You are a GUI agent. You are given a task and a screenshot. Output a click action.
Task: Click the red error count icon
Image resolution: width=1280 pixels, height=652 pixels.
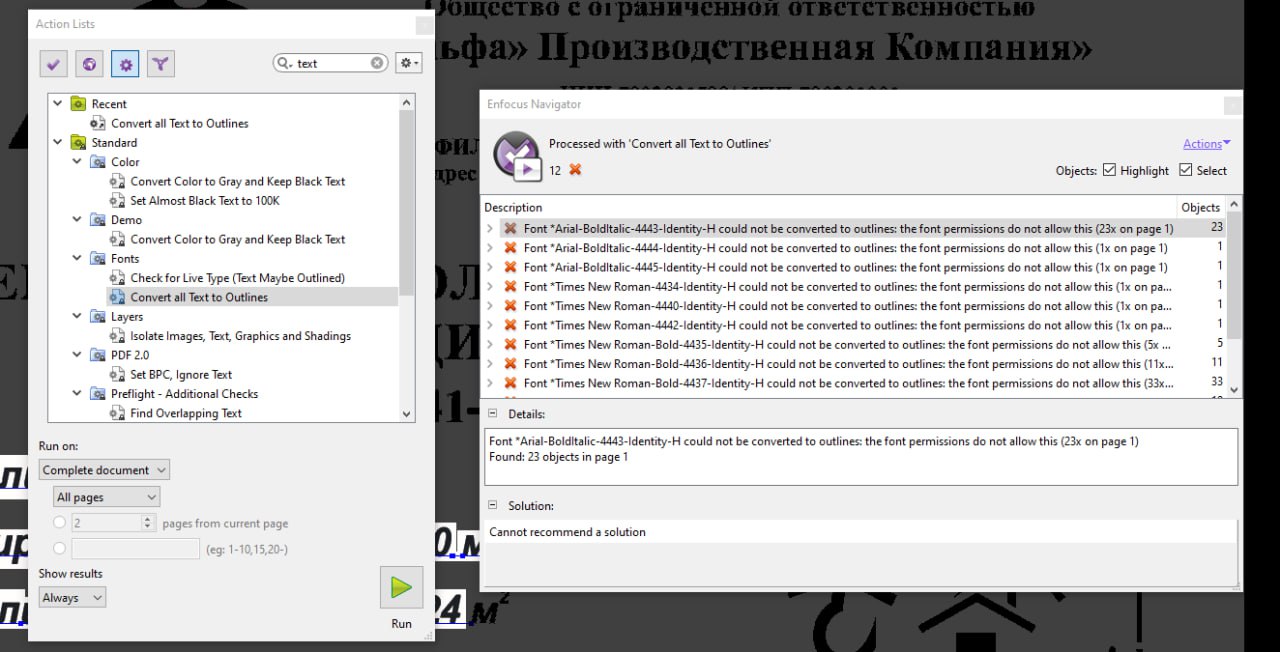(x=575, y=170)
